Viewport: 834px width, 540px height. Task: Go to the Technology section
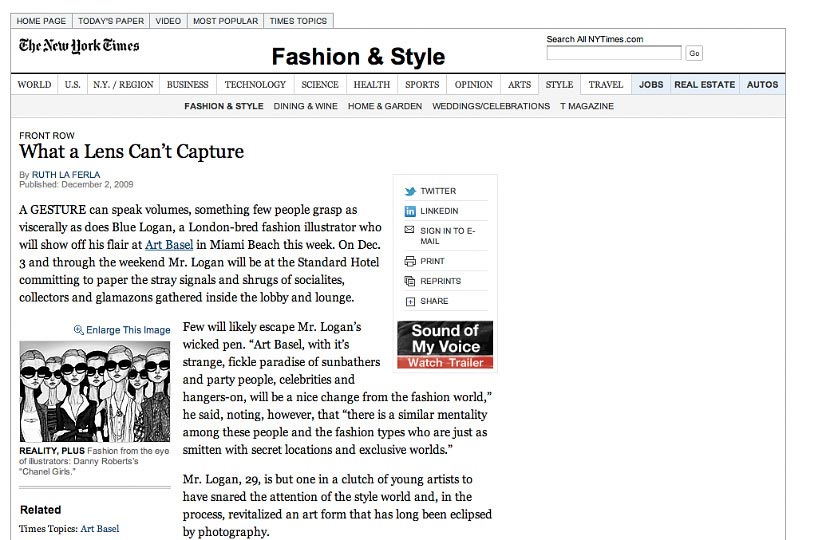pyautogui.click(x=255, y=85)
